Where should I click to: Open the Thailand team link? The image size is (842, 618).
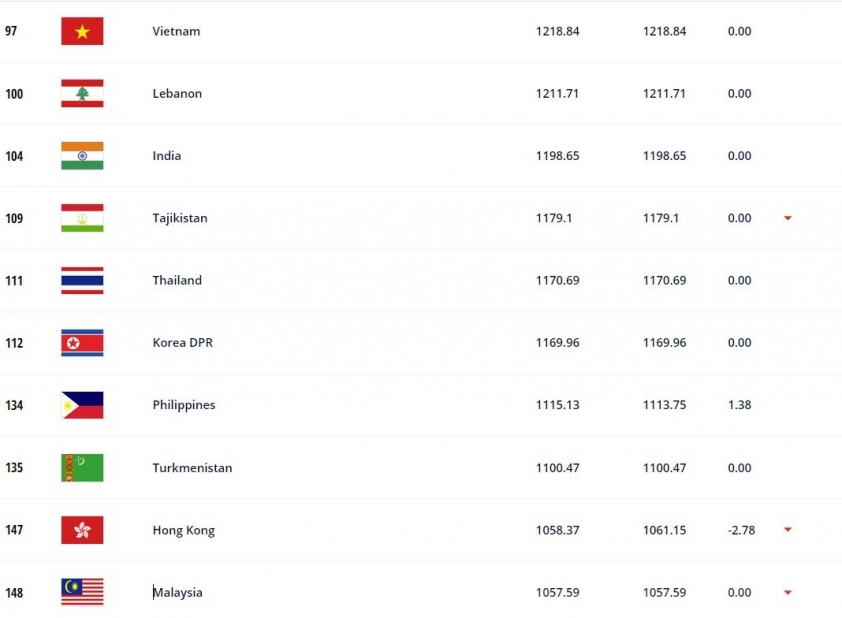[177, 280]
